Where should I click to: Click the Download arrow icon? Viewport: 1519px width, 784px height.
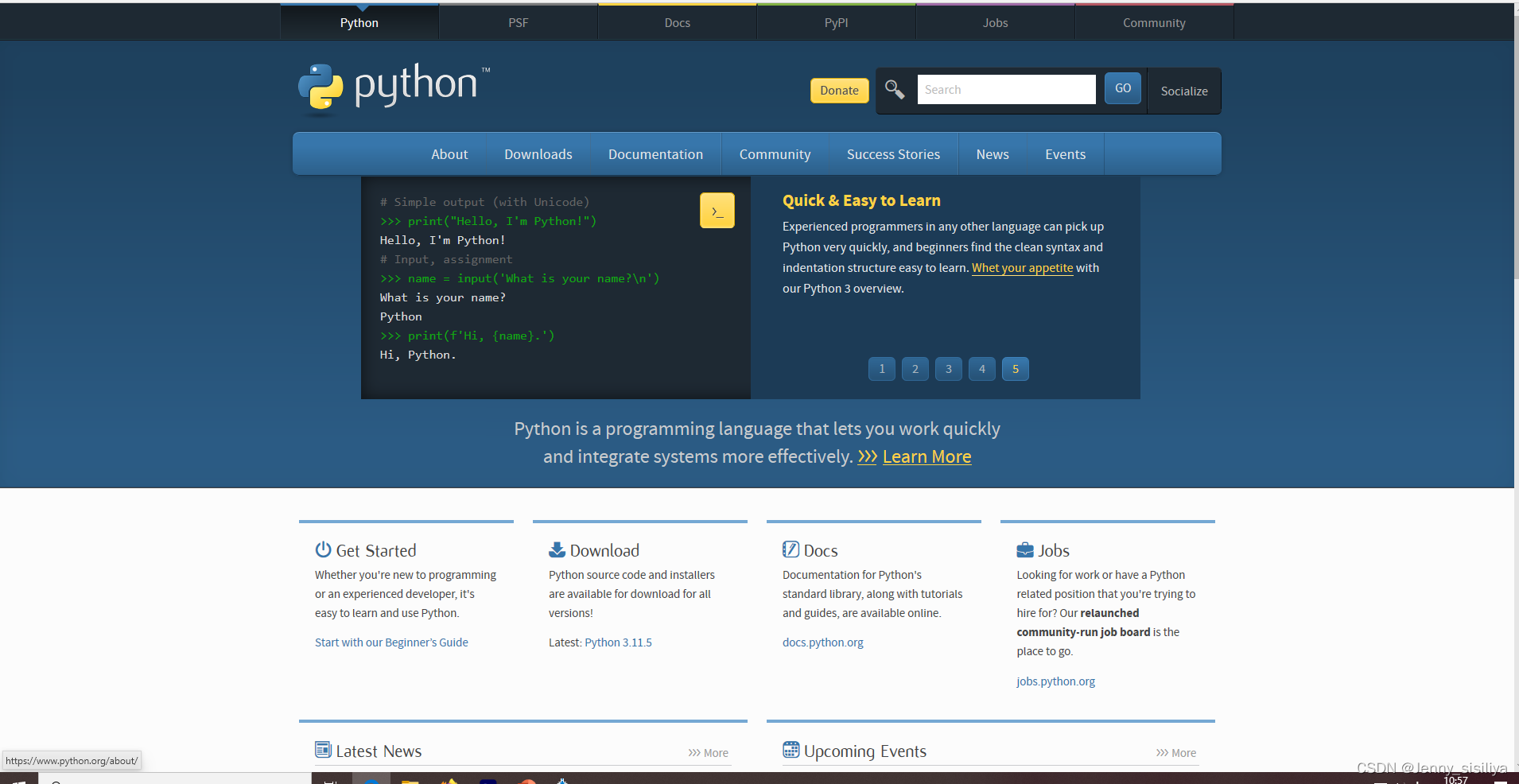[x=557, y=549]
